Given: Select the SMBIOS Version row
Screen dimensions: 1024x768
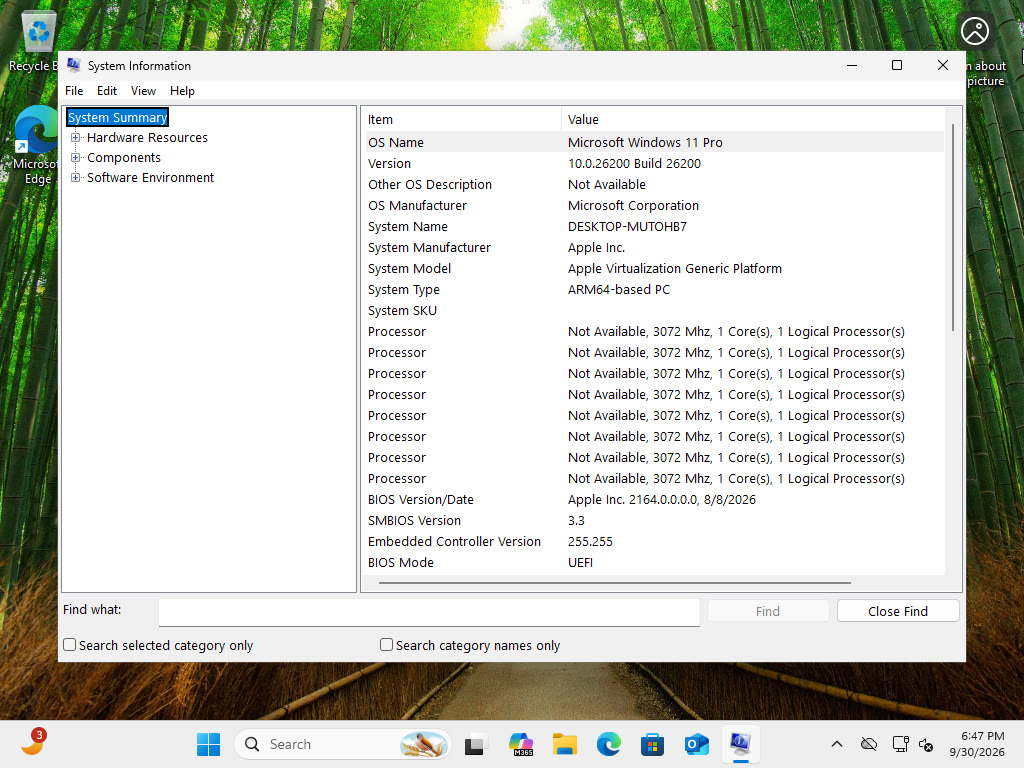Looking at the screenshot, I should [654, 520].
